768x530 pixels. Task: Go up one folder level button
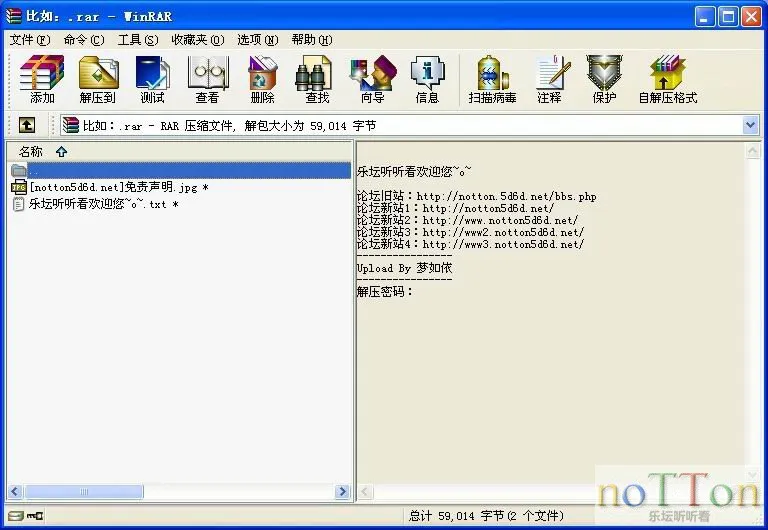coord(27,125)
